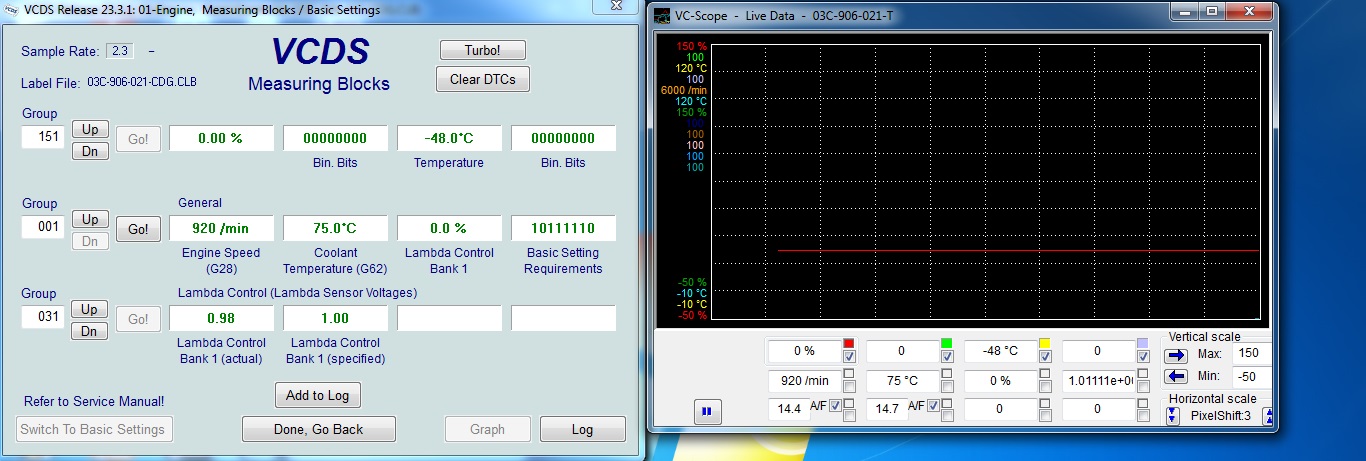
Task: Click the red channel color swatch
Action: [x=849, y=343]
